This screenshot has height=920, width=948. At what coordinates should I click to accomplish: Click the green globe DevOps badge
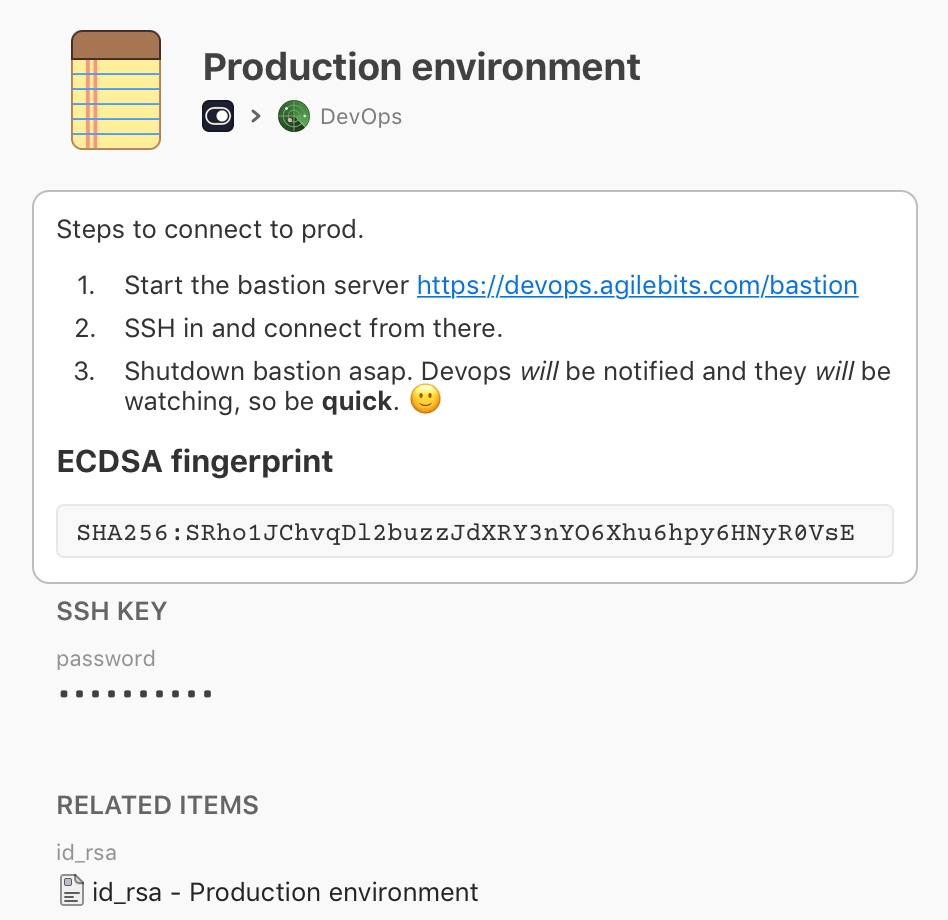(293, 116)
